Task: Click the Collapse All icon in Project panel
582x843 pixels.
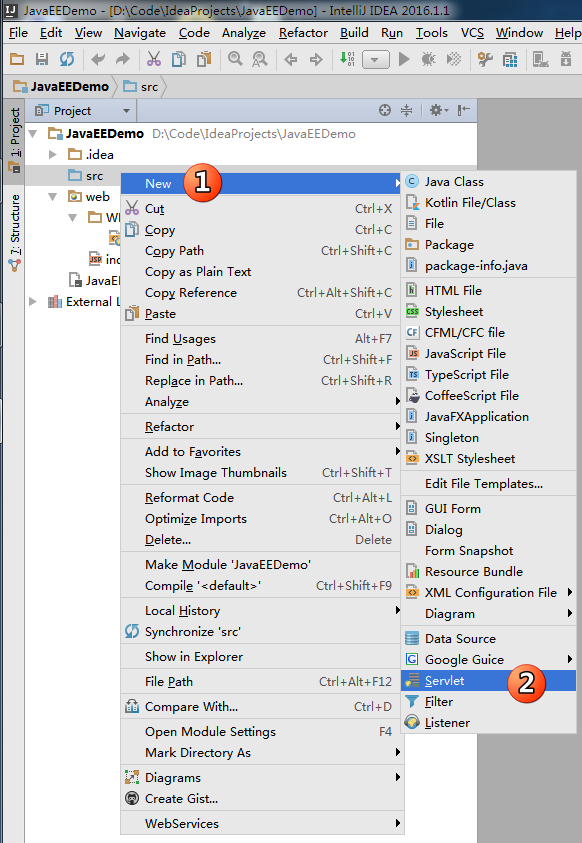Action: point(407,110)
